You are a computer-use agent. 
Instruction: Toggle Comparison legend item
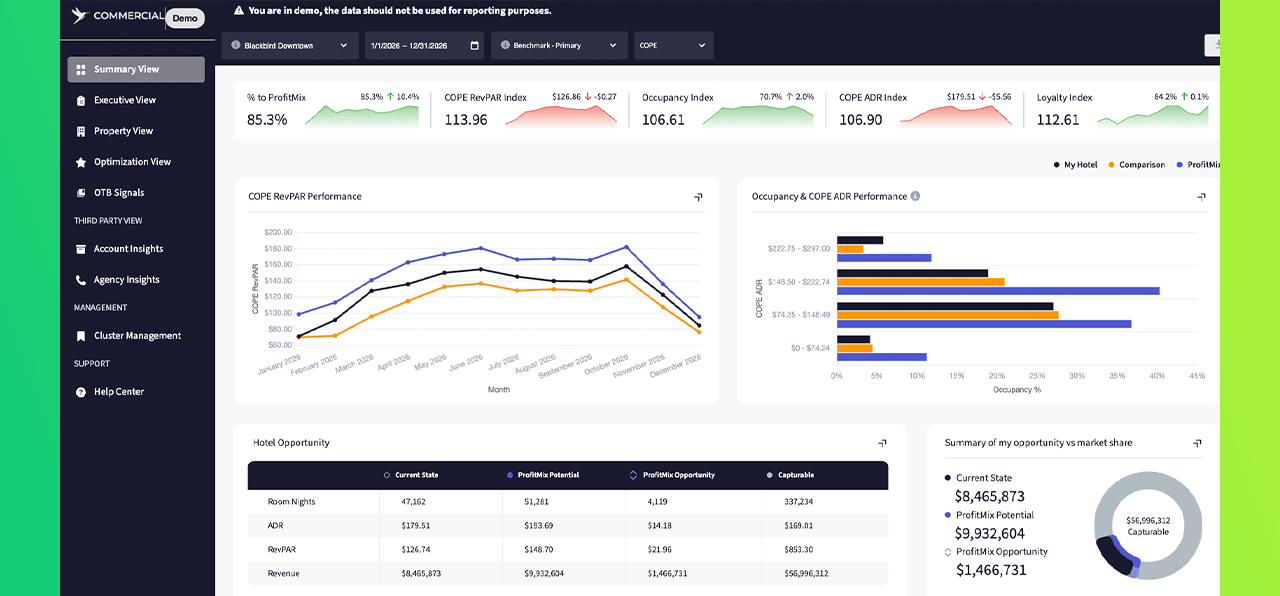pos(1136,165)
